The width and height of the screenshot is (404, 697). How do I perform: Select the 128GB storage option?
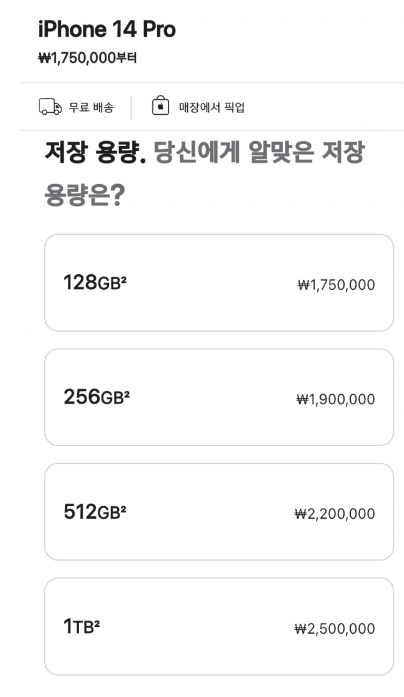(x=219, y=283)
